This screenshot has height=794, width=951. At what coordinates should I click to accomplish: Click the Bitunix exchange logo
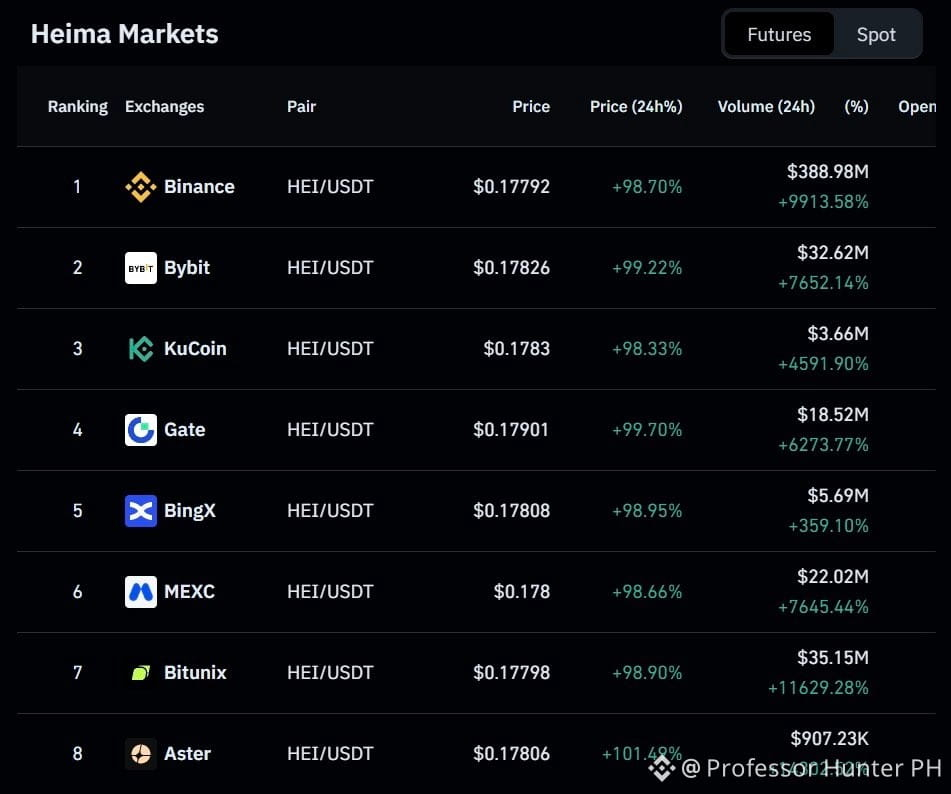pyautogui.click(x=141, y=673)
